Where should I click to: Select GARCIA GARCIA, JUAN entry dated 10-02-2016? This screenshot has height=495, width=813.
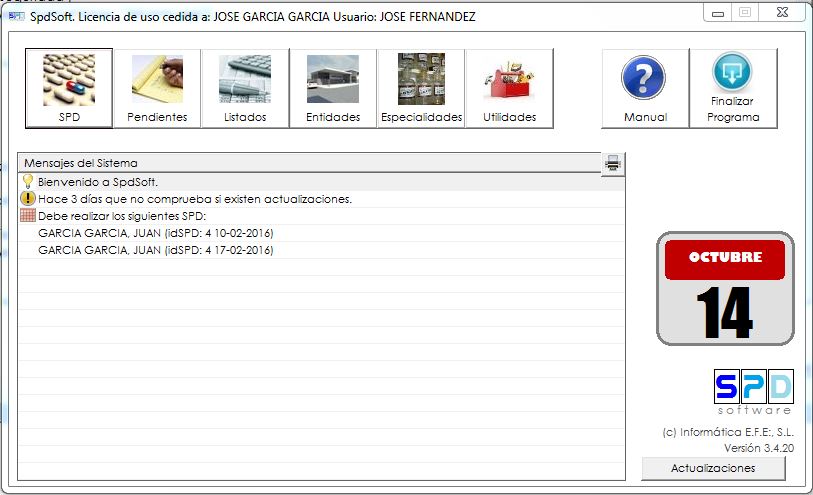[x=321, y=233]
